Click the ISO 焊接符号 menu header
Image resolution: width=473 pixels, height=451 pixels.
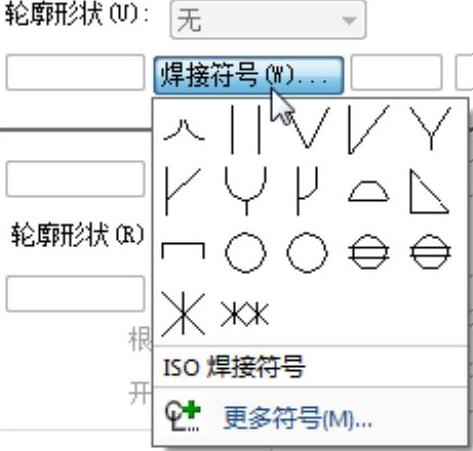[234, 367]
